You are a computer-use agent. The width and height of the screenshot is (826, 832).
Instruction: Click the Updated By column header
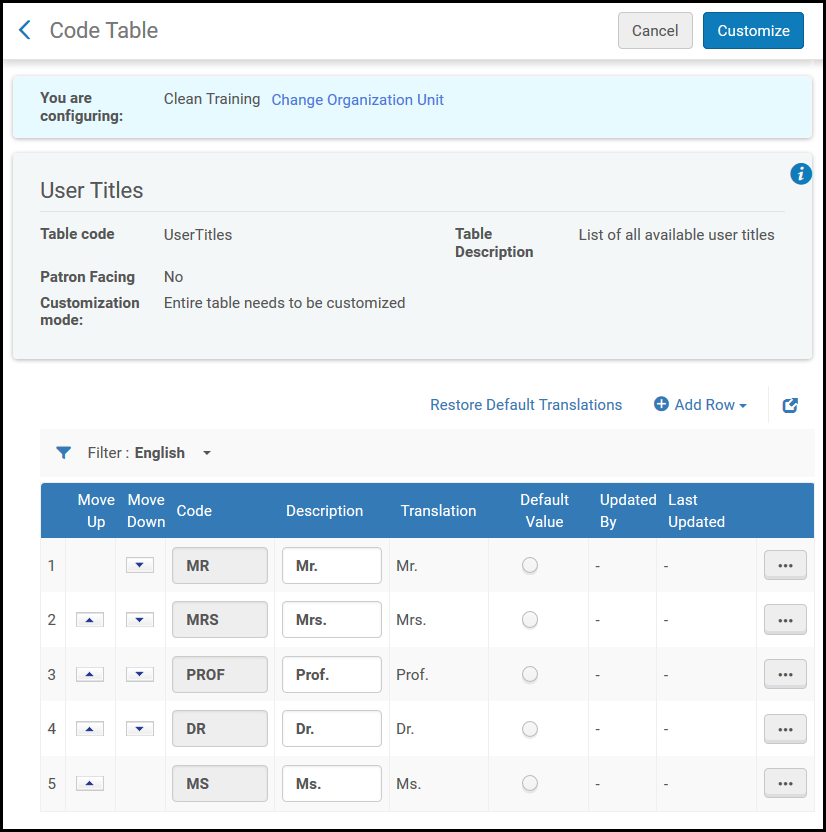pyautogui.click(x=628, y=510)
